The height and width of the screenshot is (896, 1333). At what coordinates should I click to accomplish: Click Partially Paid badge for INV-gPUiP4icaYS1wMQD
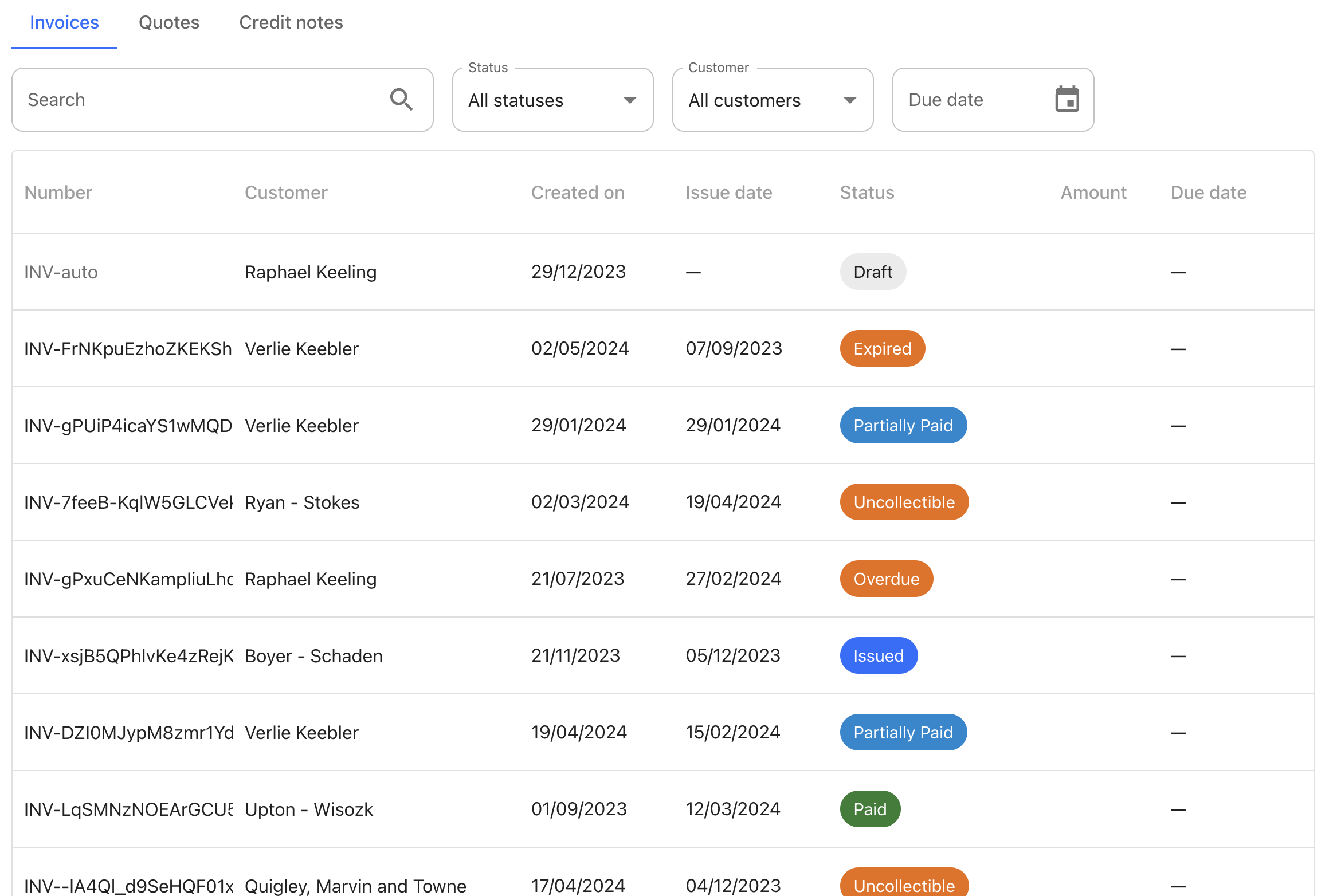coord(903,425)
